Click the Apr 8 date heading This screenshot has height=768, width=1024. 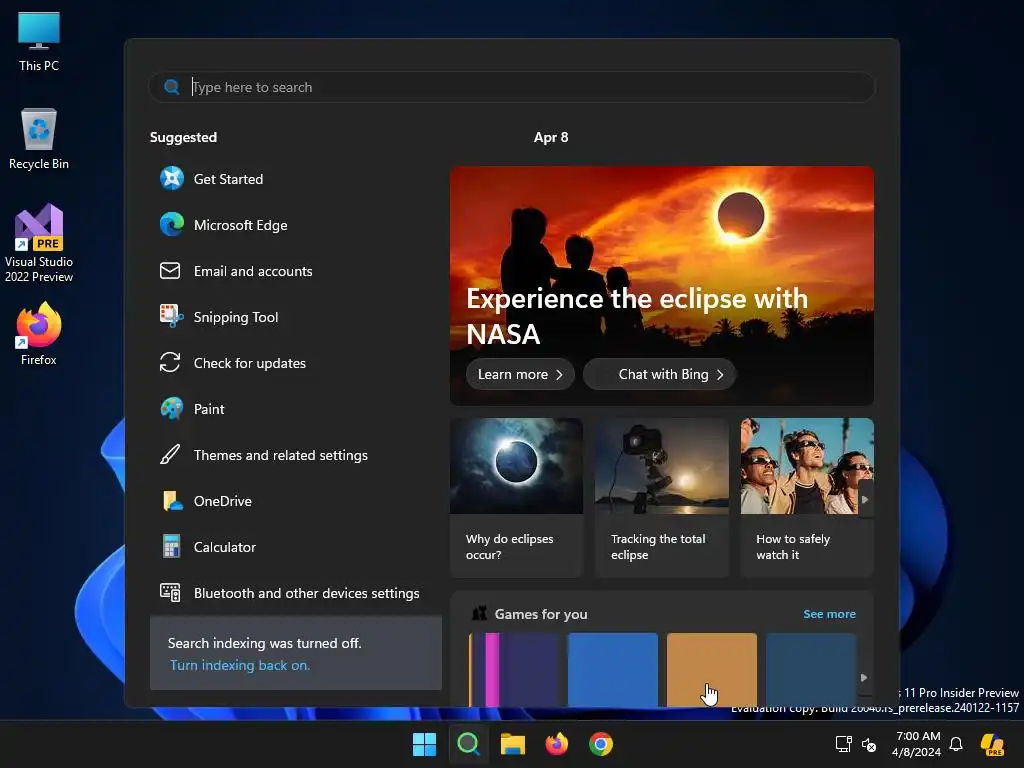tap(551, 137)
